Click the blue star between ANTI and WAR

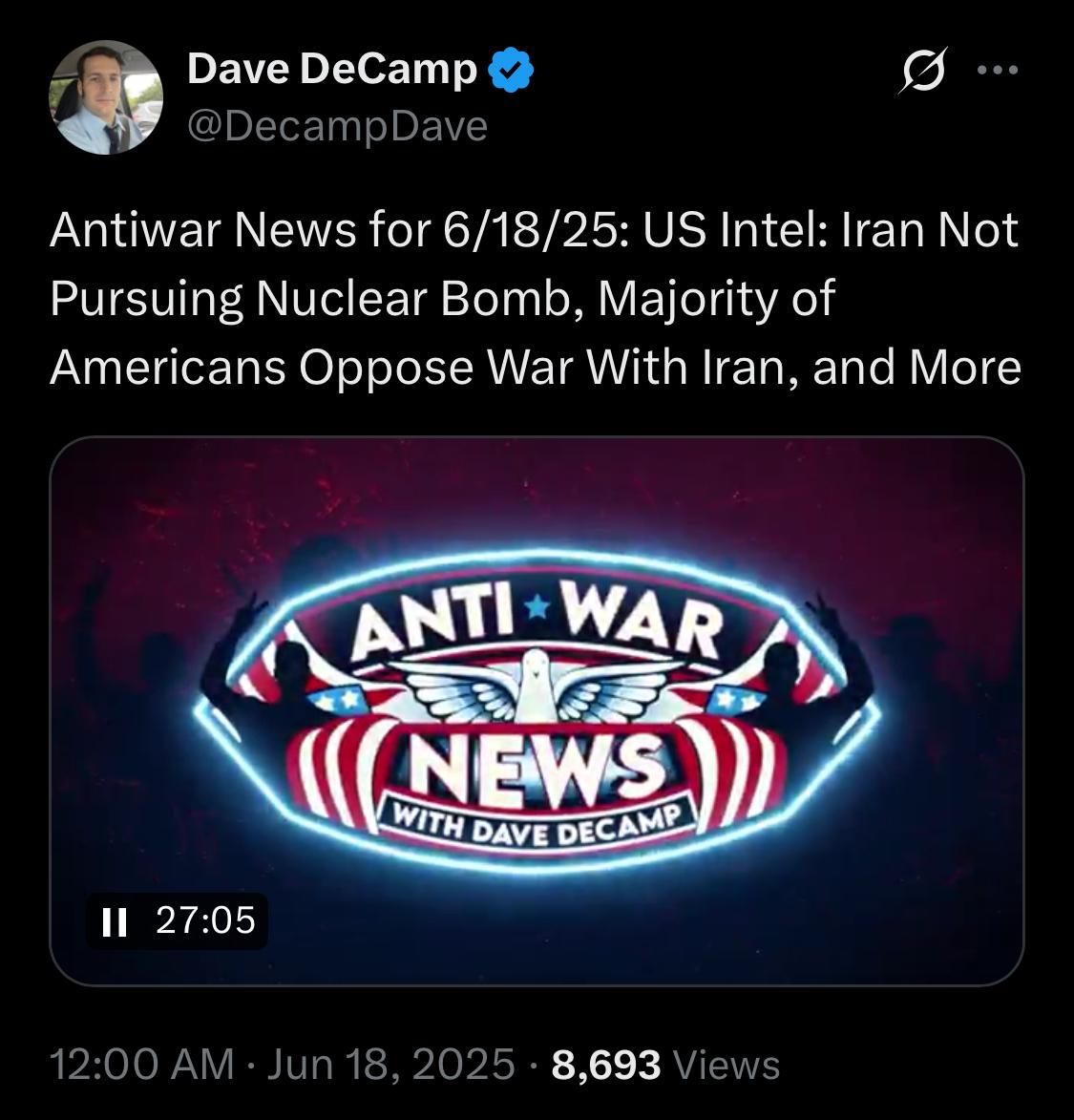pyautogui.click(x=537, y=608)
